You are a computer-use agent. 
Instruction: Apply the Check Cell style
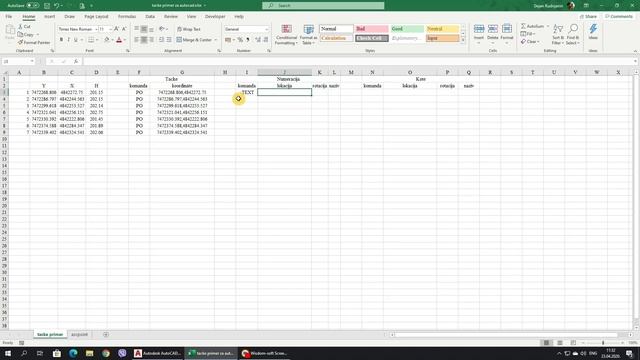pyautogui.click(x=371, y=38)
